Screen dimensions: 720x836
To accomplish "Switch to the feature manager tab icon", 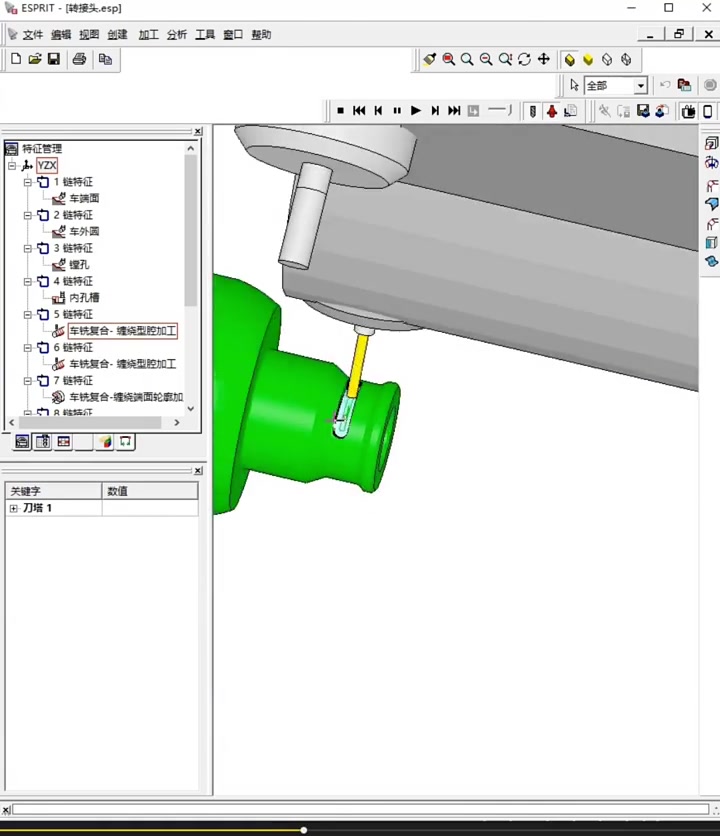I will 22,441.
